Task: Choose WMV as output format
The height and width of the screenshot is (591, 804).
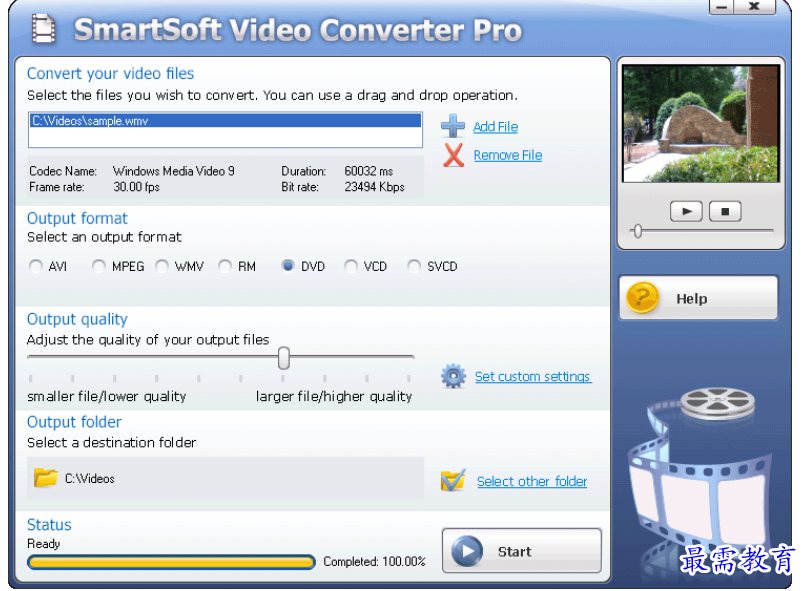Action: (162, 266)
